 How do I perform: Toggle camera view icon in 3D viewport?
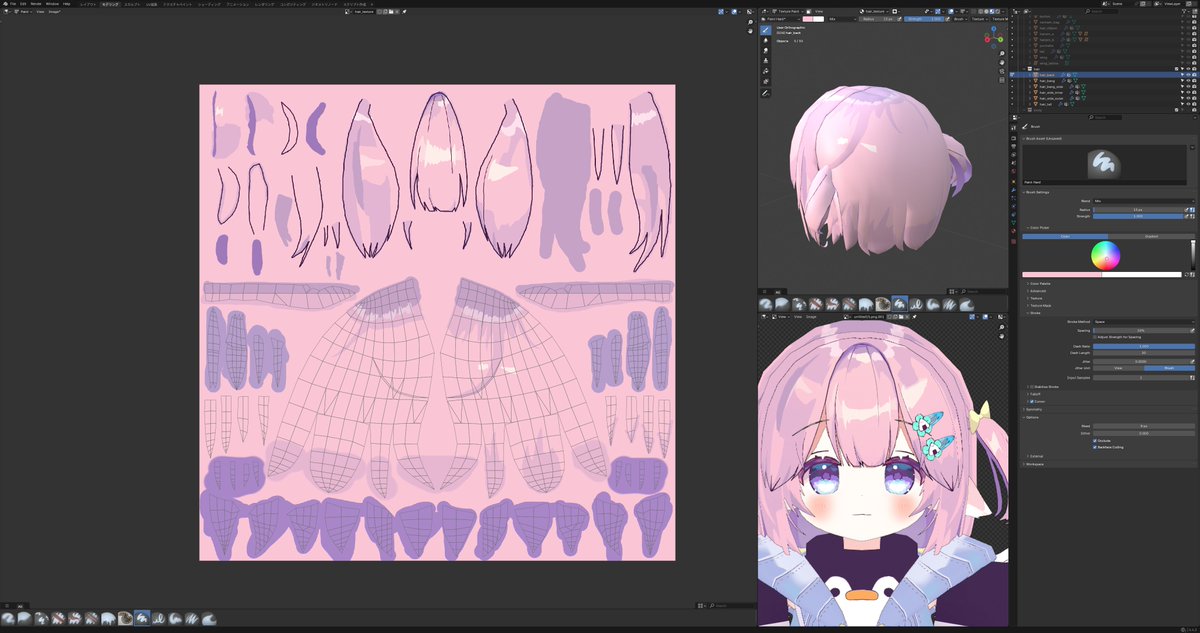click(1002, 71)
